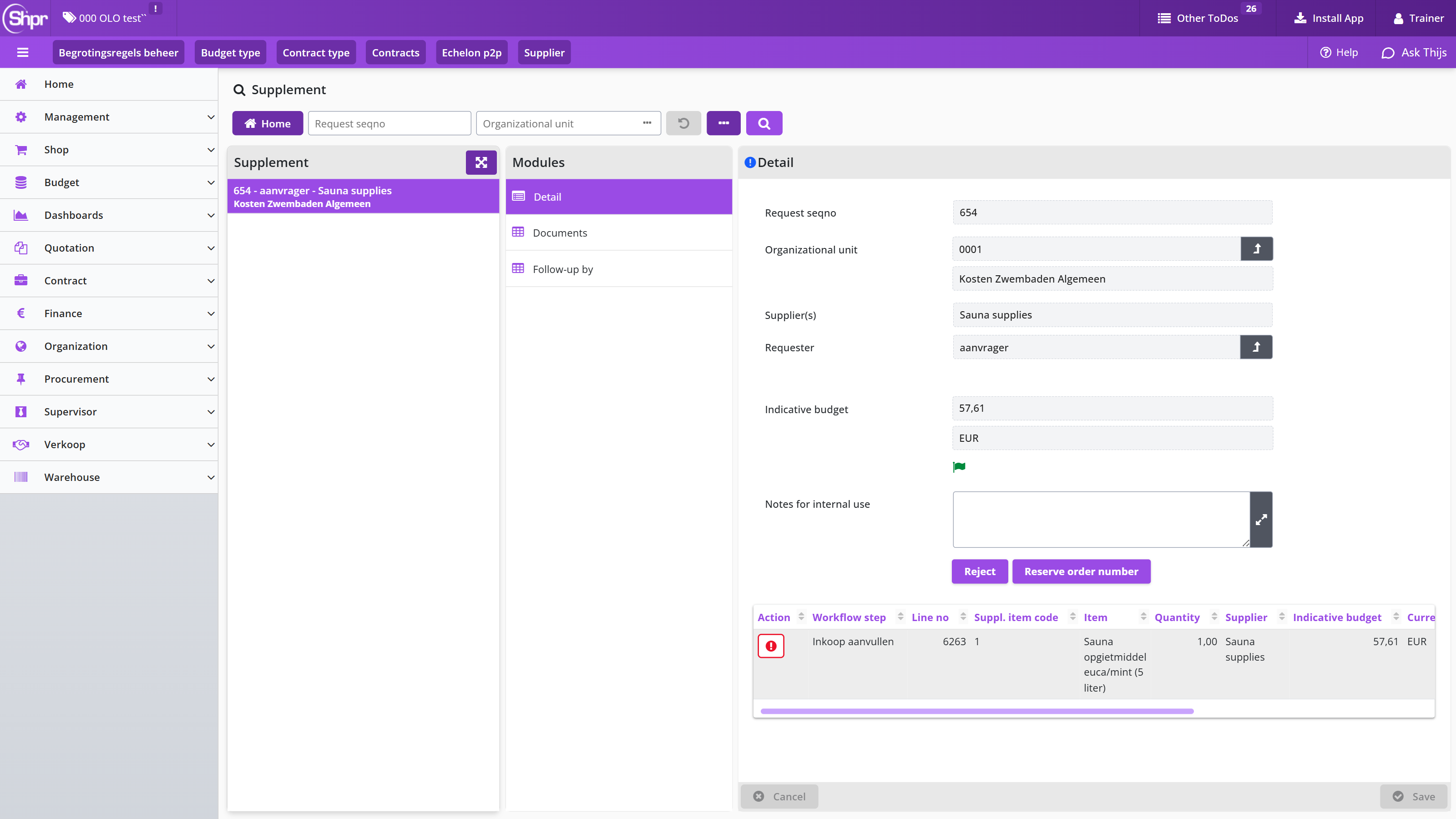The image size is (1456, 819).
Task: Toggle the hamburger sidebar menu
Action: coord(23,53)
